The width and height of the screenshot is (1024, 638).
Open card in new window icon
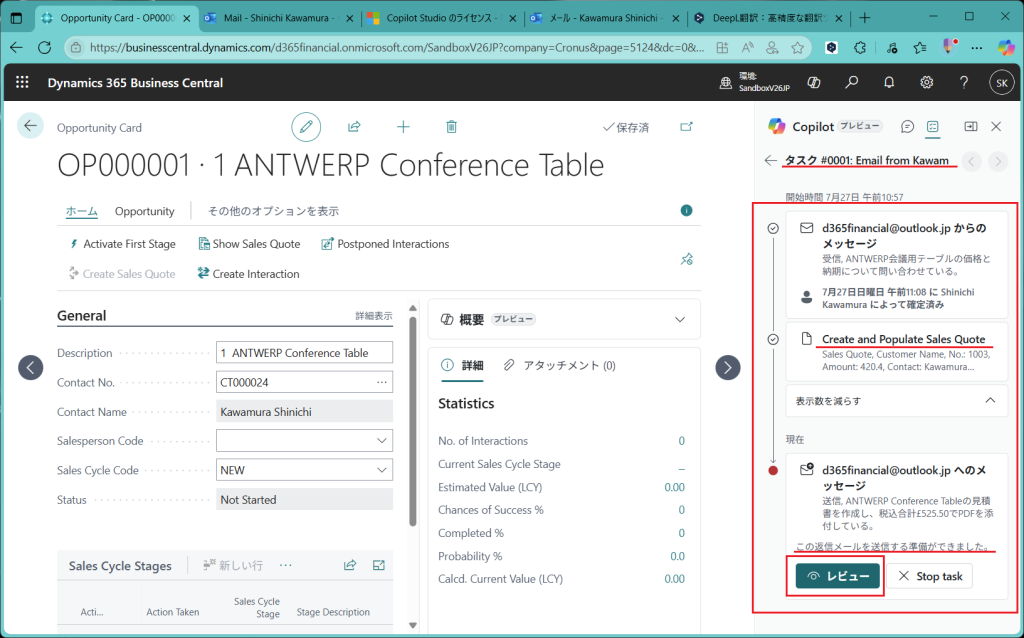coord(686,127)
